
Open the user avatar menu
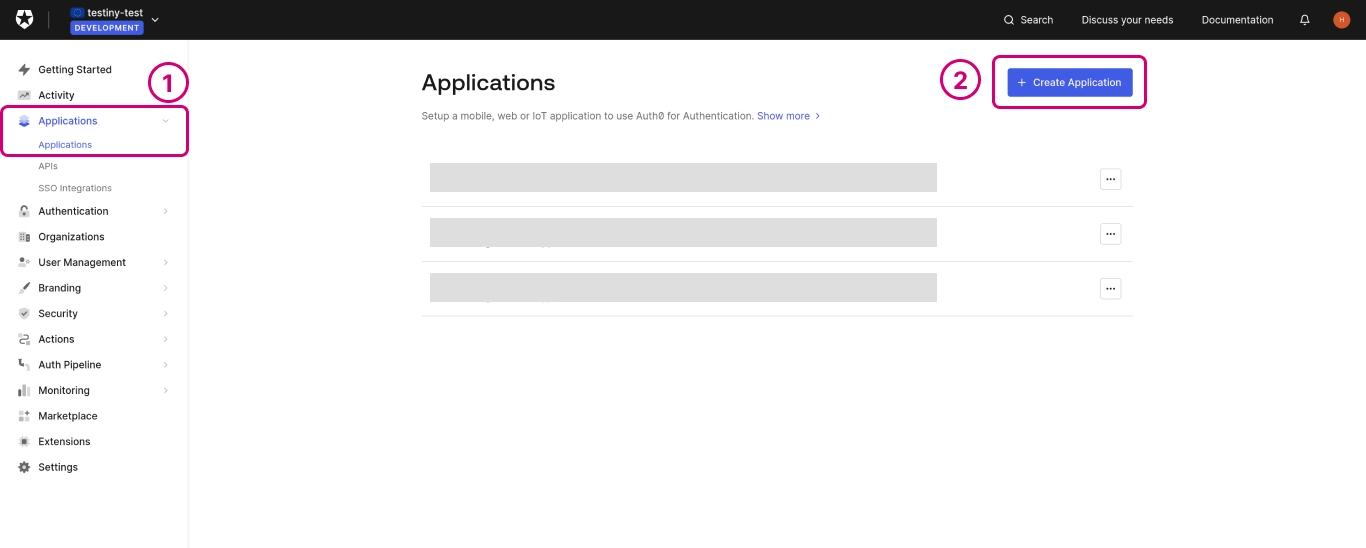(1341, 20)
